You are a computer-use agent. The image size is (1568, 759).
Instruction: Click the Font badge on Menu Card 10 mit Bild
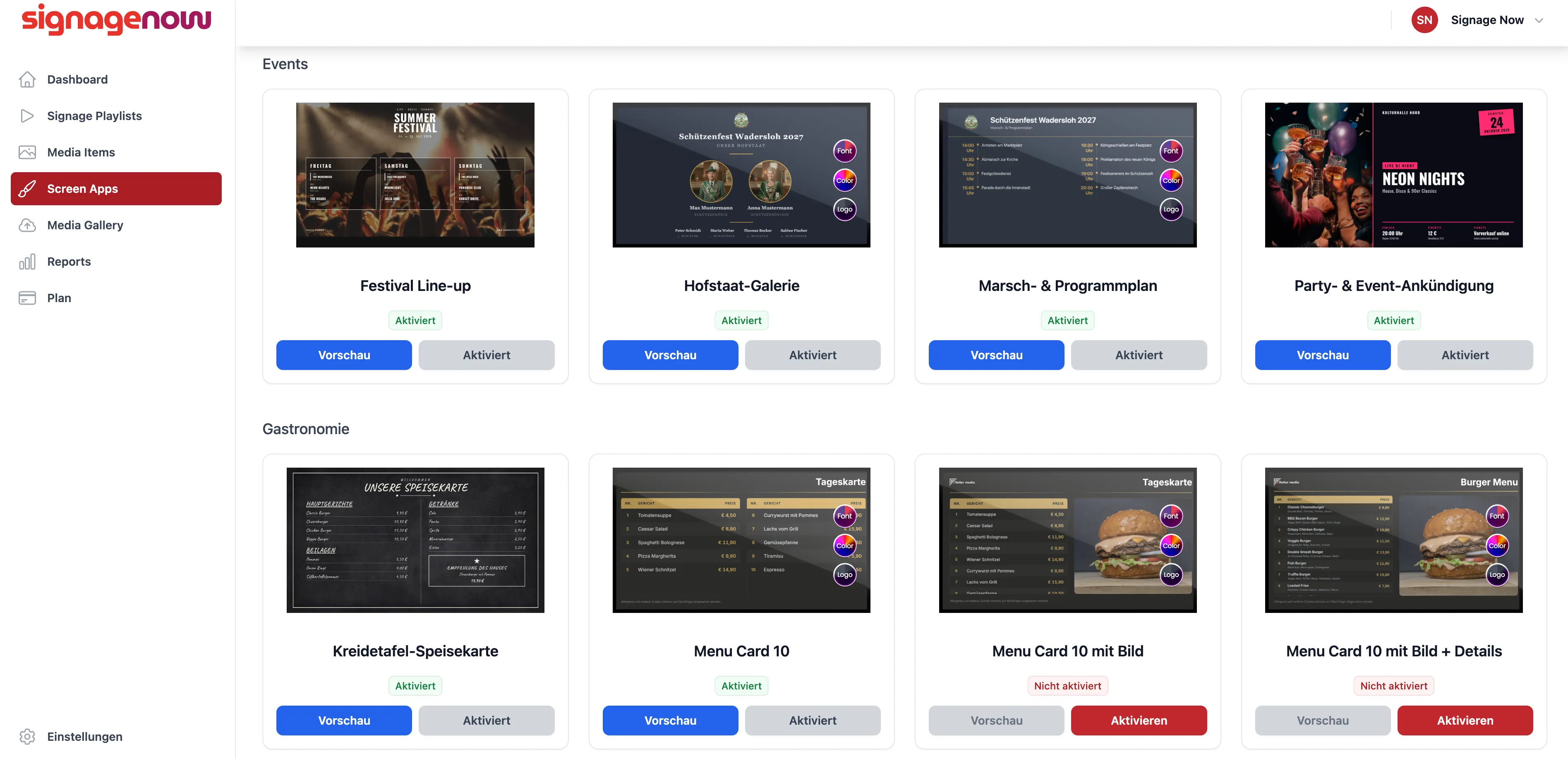(1170, 516)
